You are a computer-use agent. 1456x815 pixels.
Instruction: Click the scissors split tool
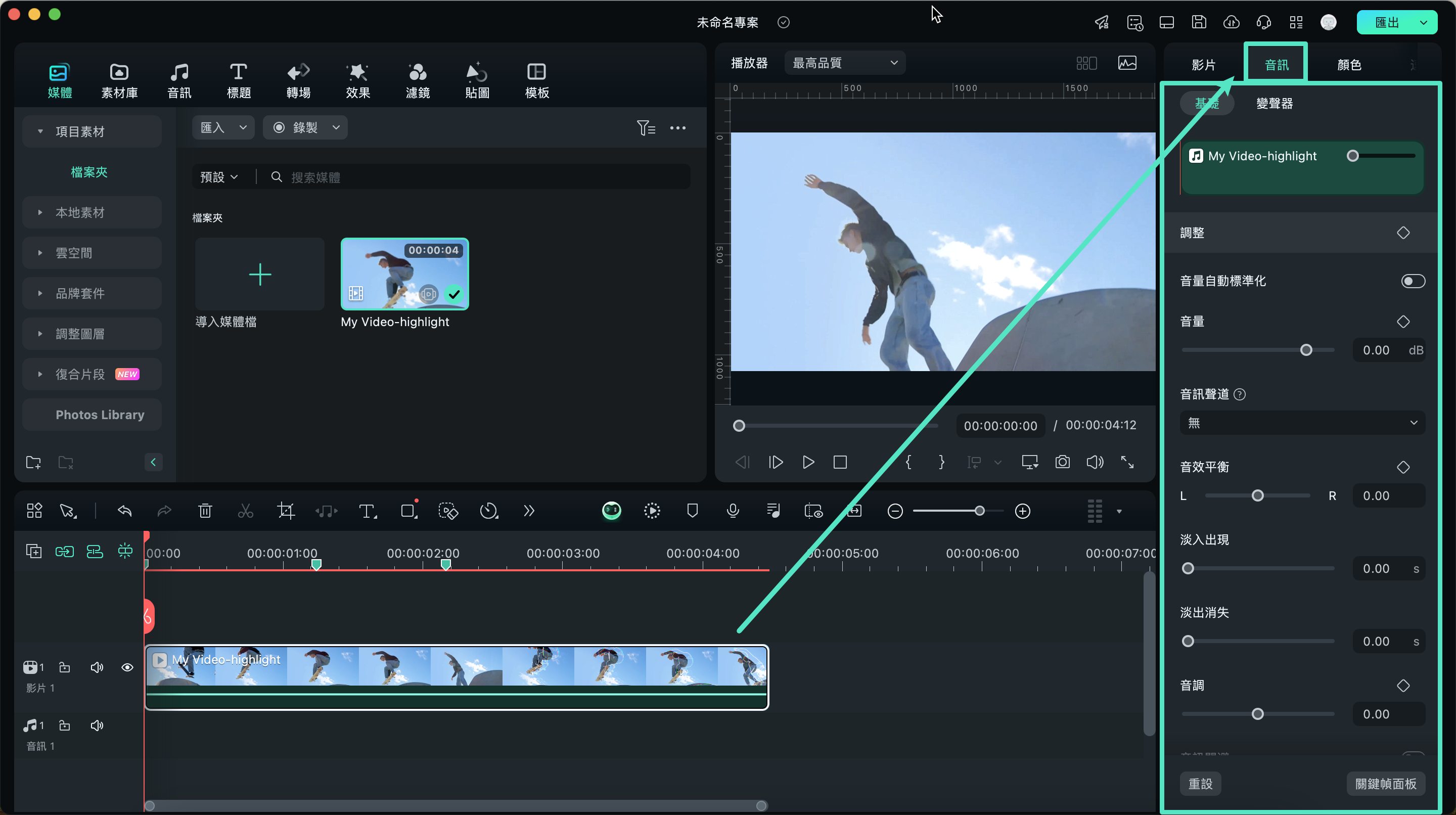245,511
